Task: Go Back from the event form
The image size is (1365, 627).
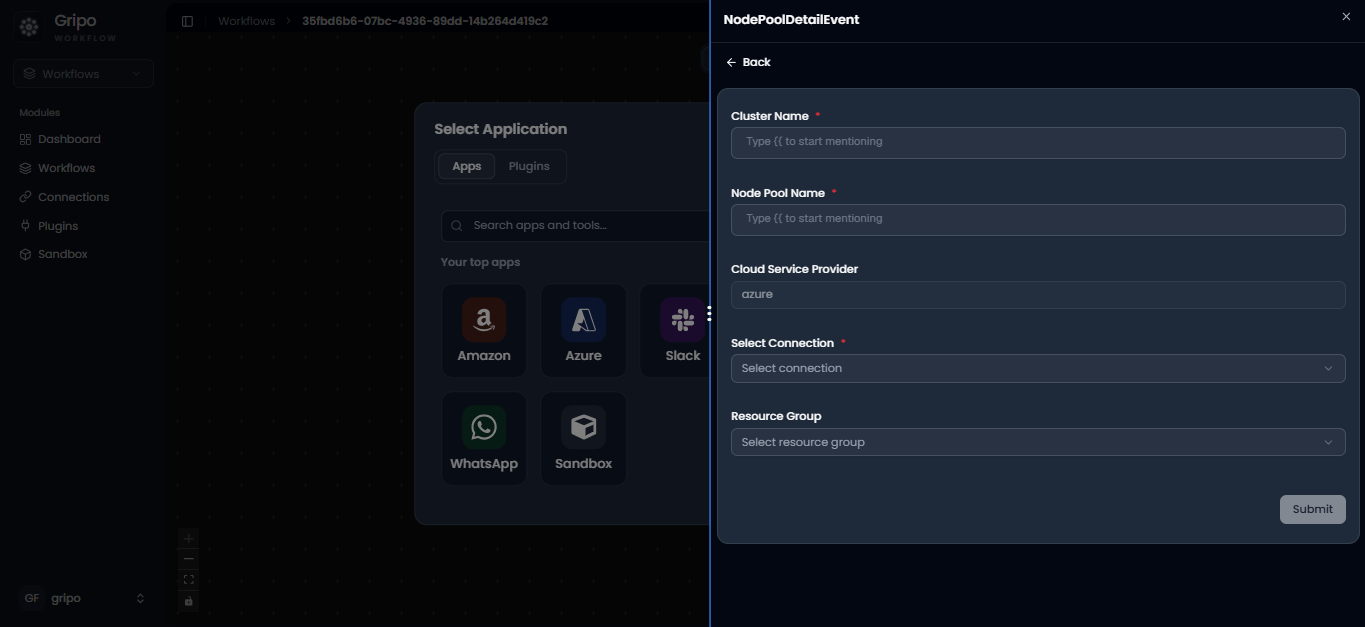Action: point(748,62)
